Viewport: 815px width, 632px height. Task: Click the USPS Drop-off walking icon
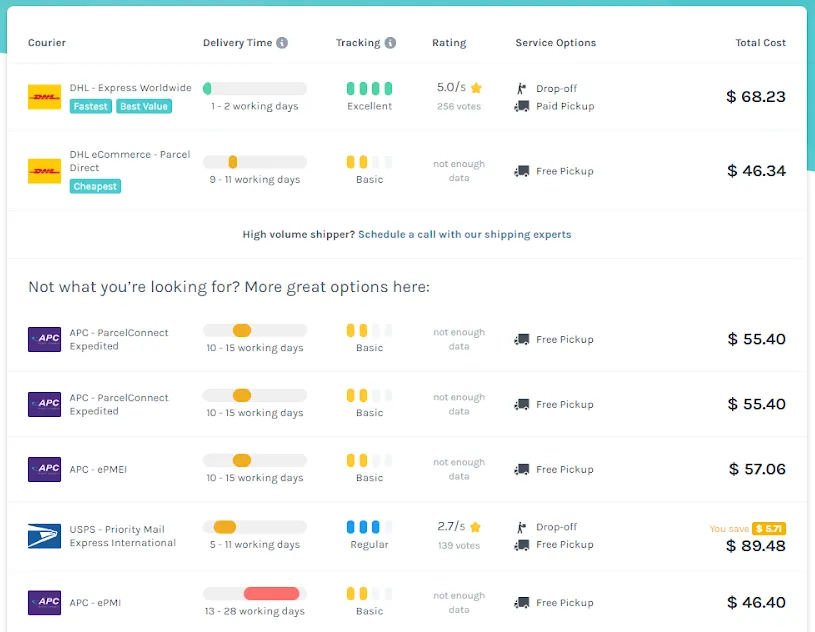(521, 527)
